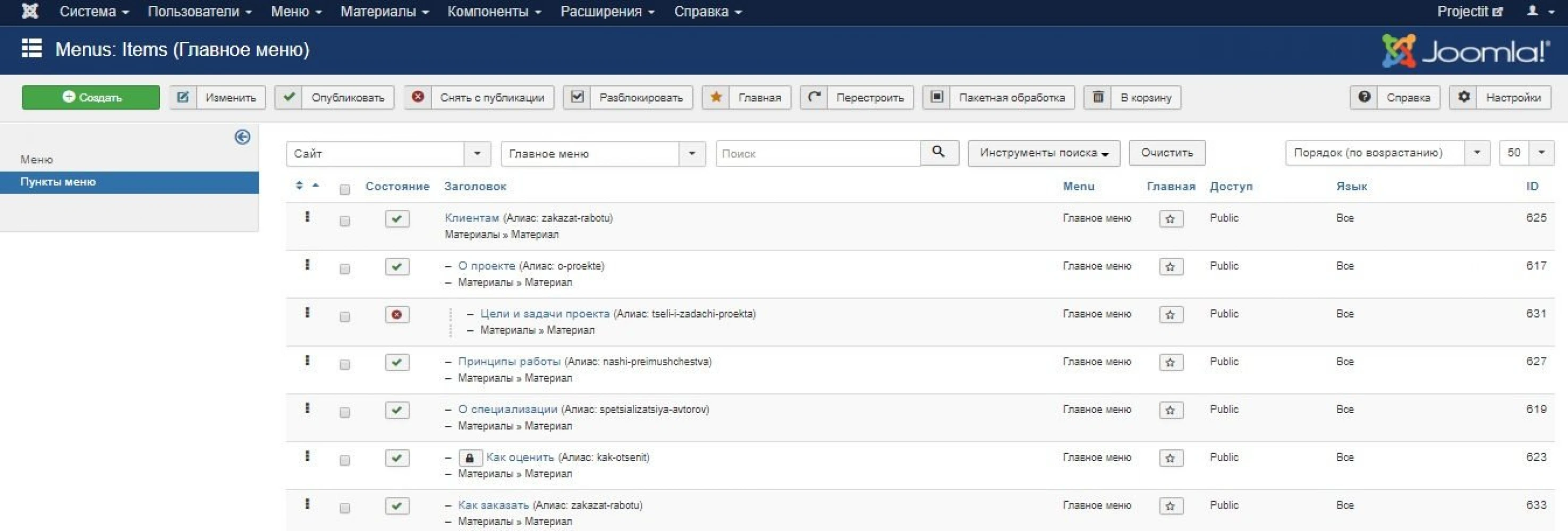
Task: Toggle published state of Принципы работы
Action: [397, 363]
